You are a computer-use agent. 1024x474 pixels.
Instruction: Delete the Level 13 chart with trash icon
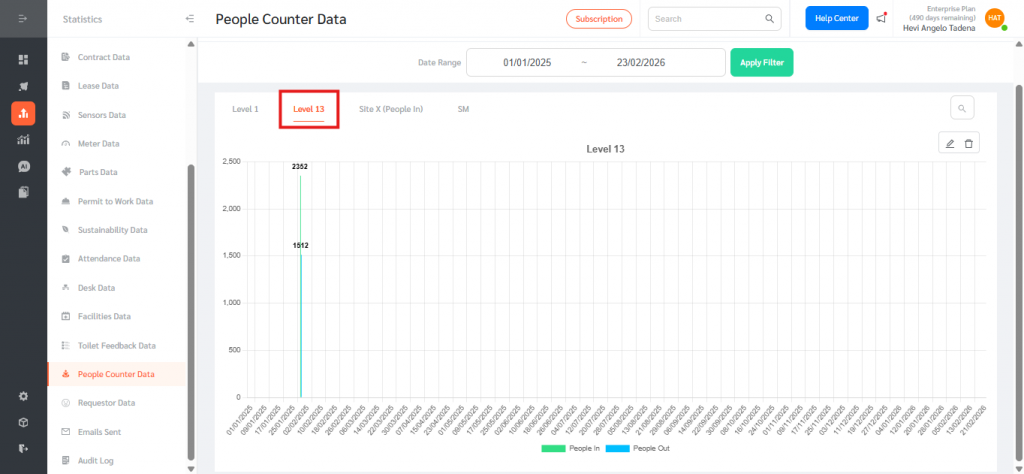(968, 144)
